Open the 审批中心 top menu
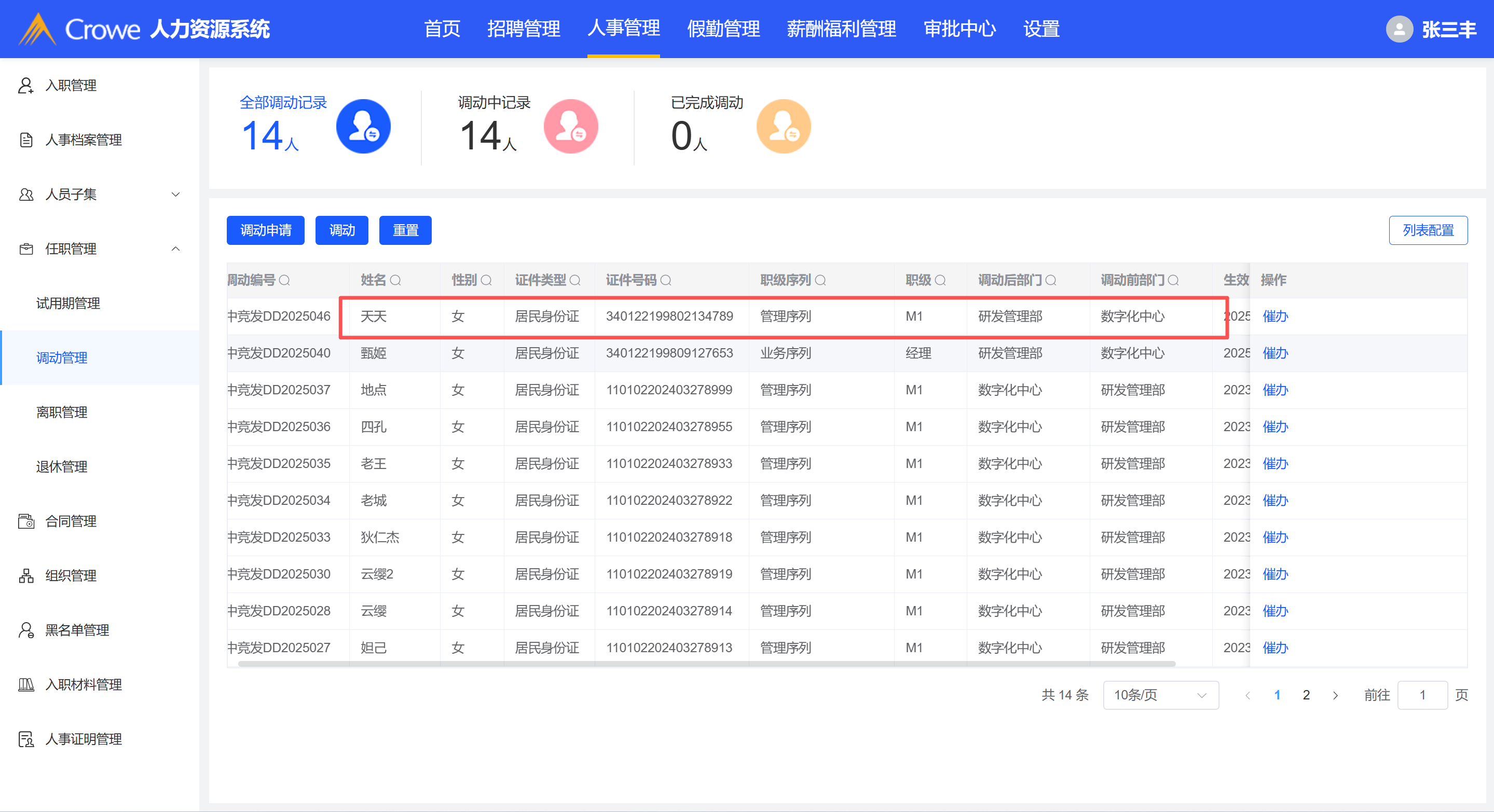Screen dimensions: 1494x812 960,29
